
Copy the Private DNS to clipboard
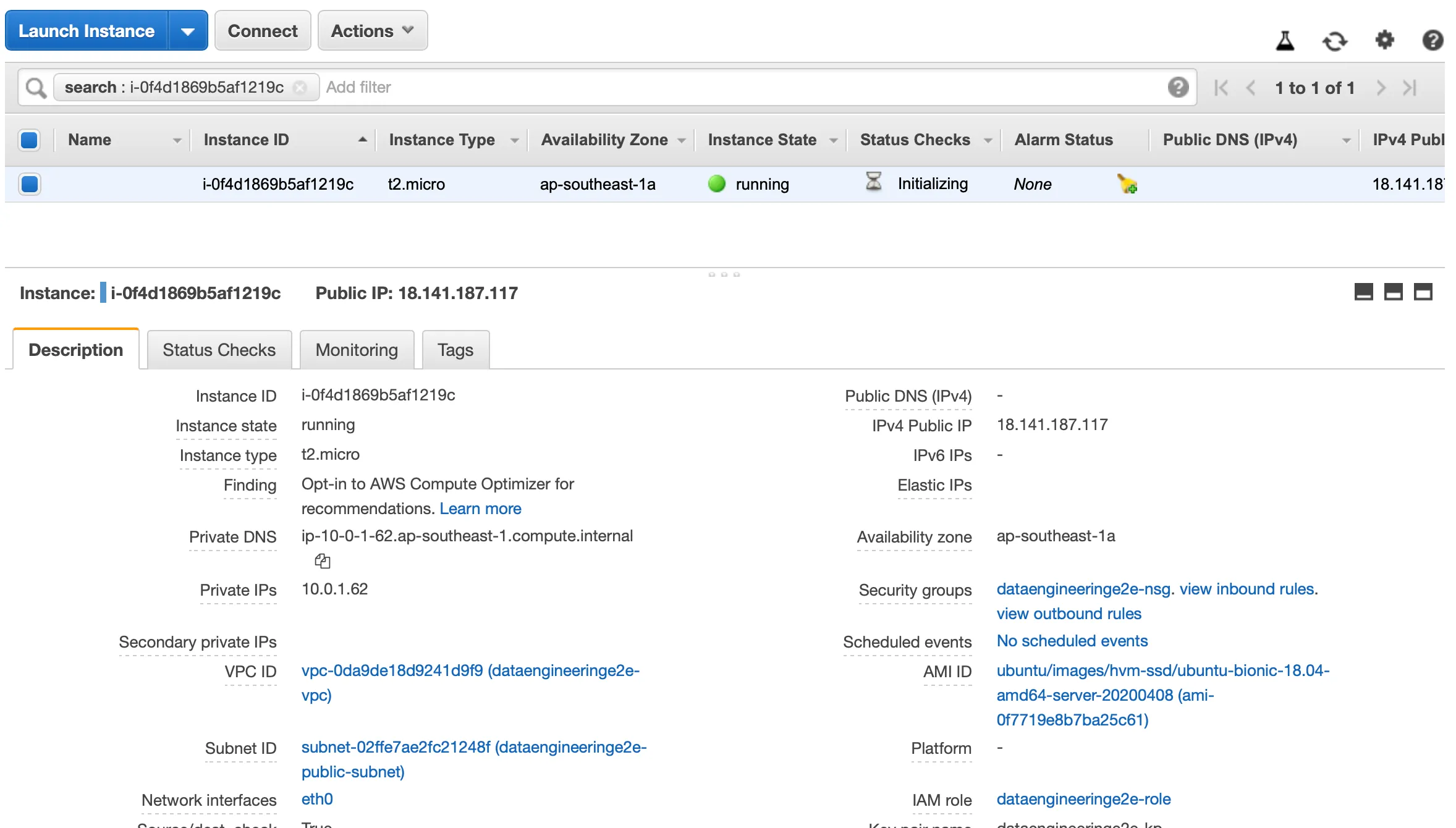tap(323, 561)
